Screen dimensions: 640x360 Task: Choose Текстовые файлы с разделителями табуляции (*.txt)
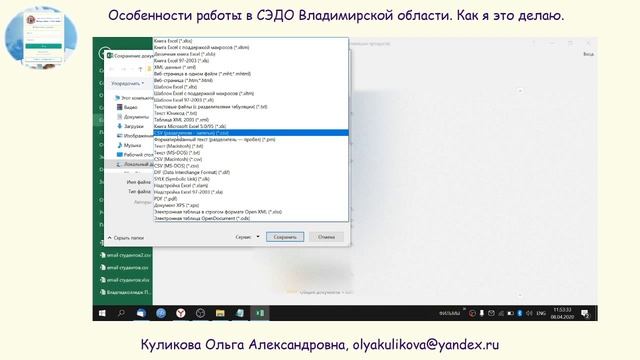pyautogui.click(x=251, y=107)
